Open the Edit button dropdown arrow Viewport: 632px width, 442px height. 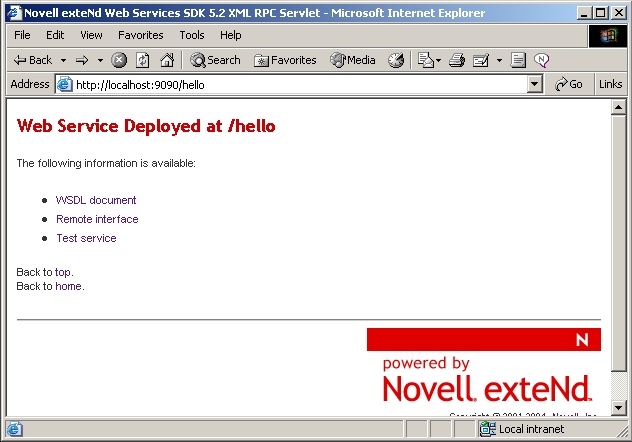click(x=499, y=60)
